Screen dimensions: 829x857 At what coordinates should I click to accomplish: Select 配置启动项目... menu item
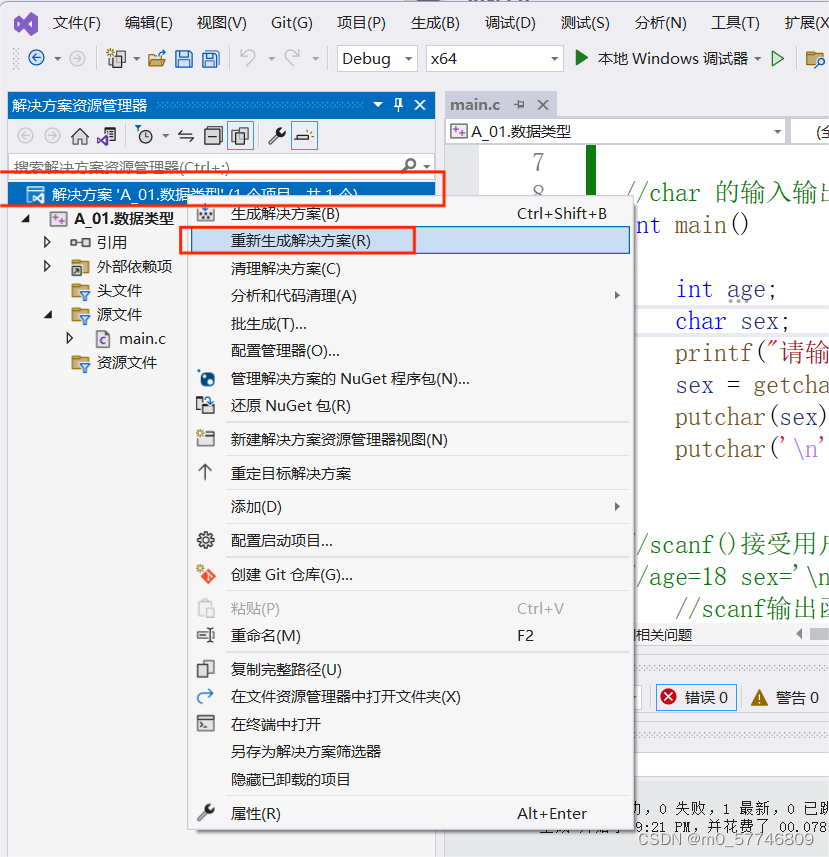coord(410,541)
